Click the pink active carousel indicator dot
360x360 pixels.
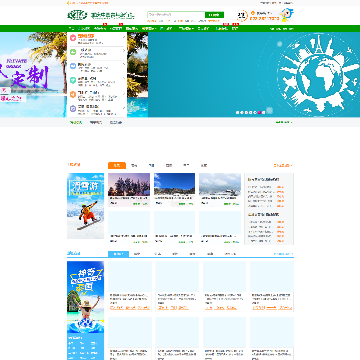(259, 112)
